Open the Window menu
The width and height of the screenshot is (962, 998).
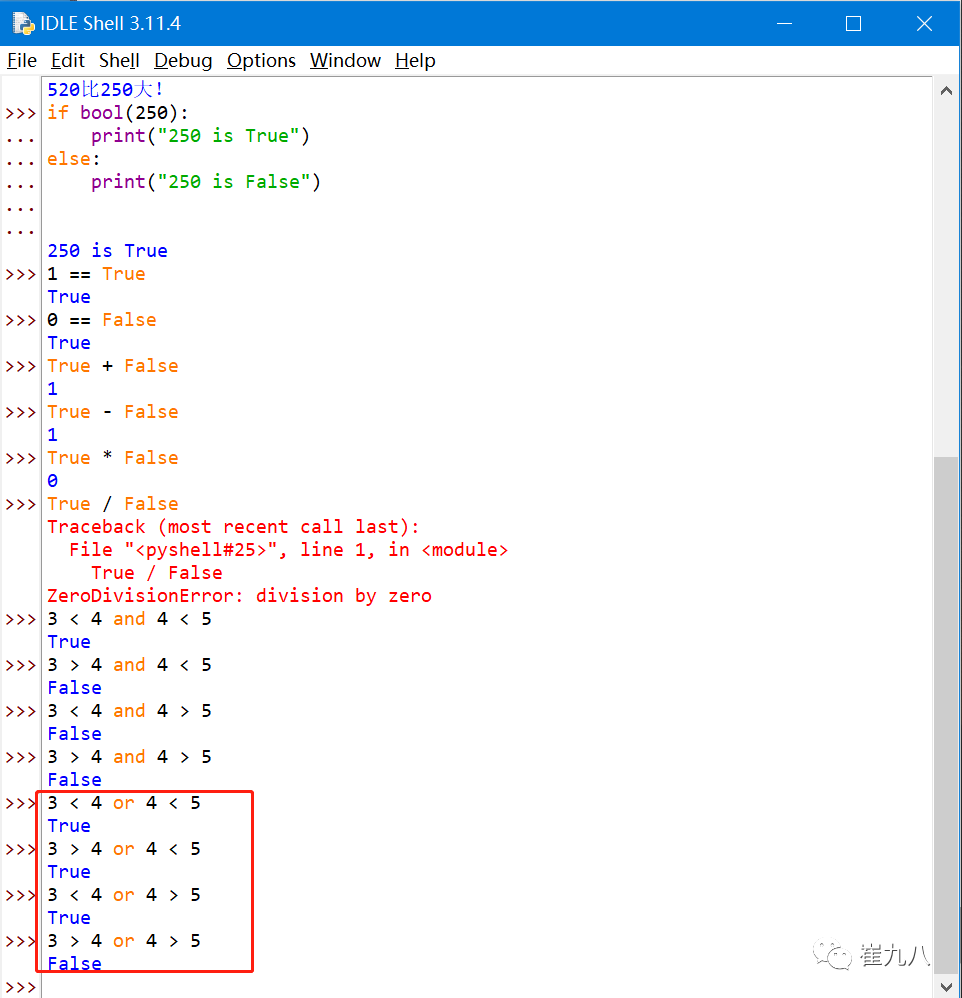[345, 60]
